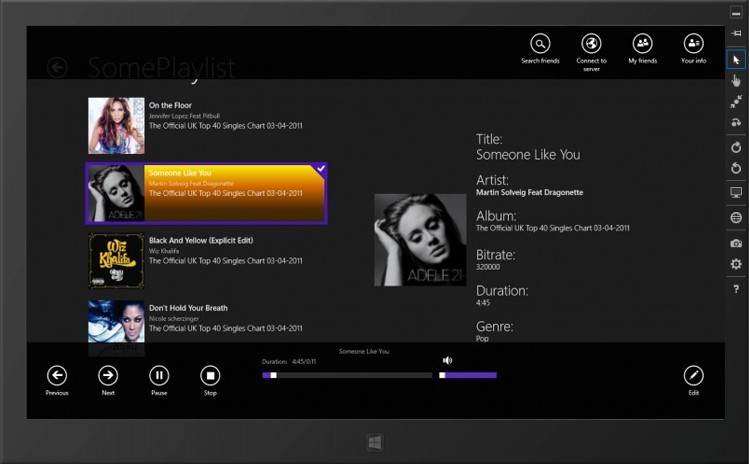Click the Genre value Pop

pos(482,338)
